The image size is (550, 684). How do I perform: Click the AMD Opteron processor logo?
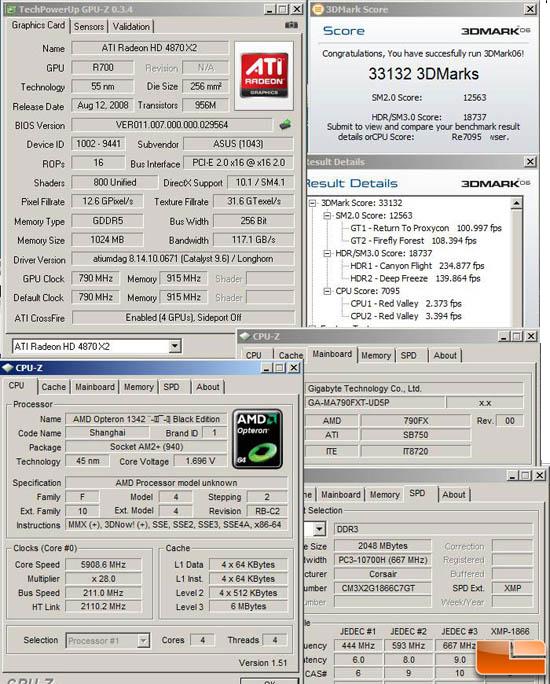pyautogui.click(x=257, y=439)
